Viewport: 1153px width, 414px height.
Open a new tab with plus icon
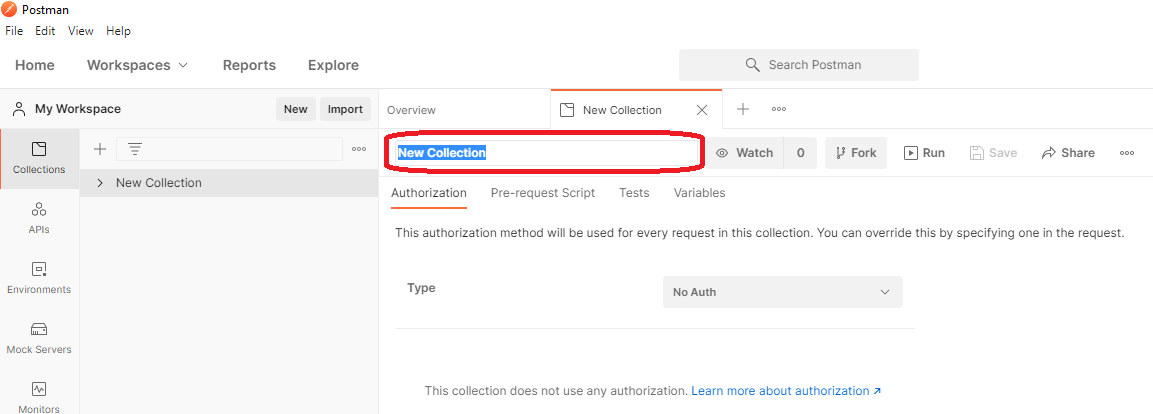[743, 110]
